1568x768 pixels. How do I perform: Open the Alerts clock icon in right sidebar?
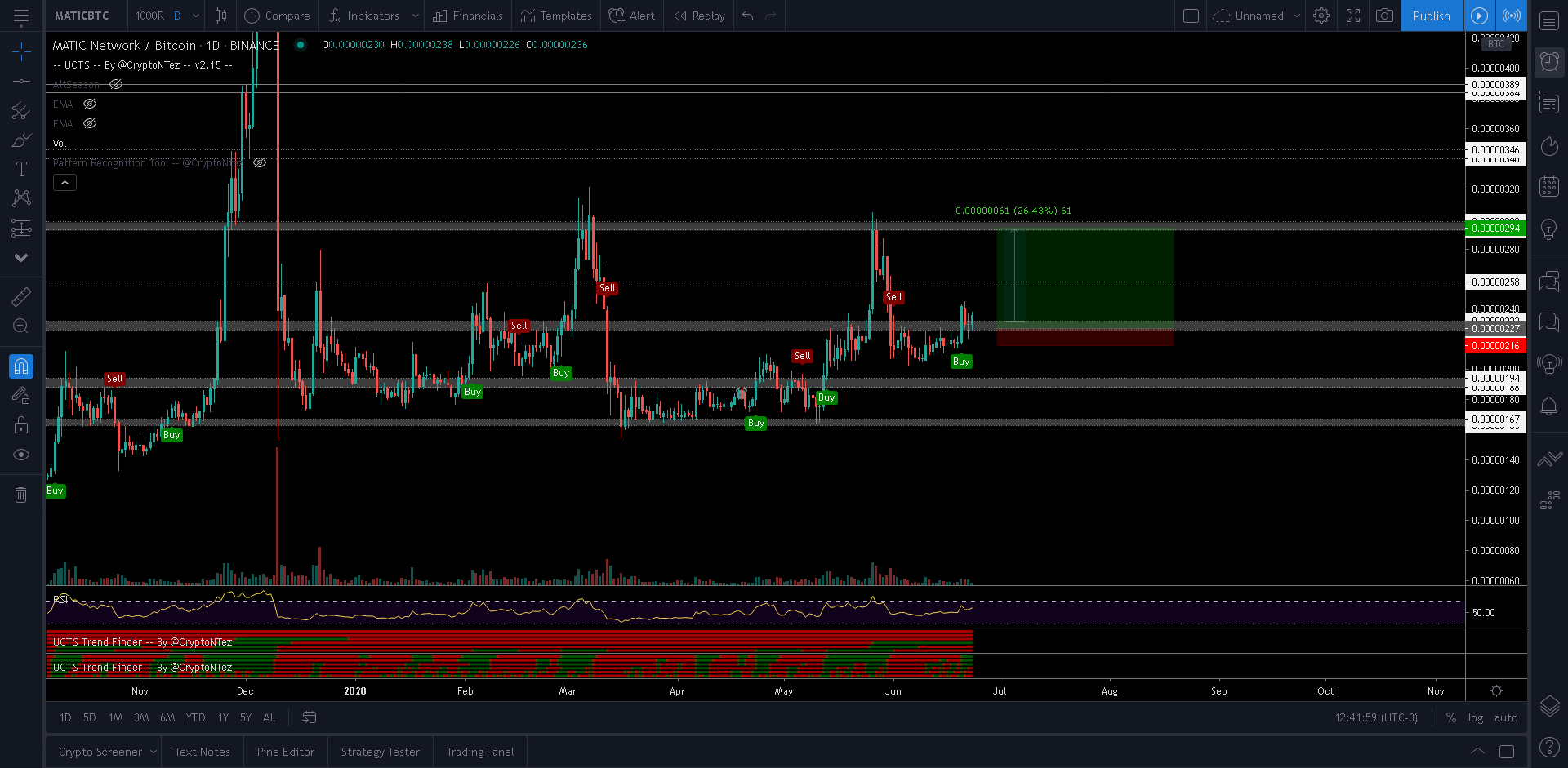[1549, 62]
